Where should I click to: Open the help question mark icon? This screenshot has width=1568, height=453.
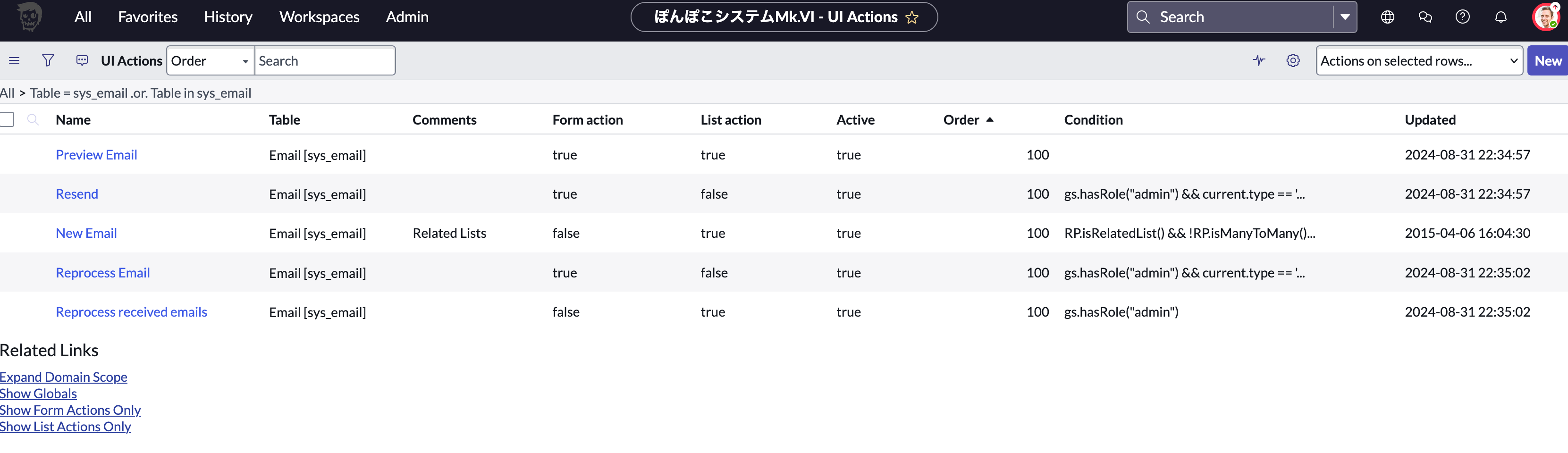[x=1462, y=17]
